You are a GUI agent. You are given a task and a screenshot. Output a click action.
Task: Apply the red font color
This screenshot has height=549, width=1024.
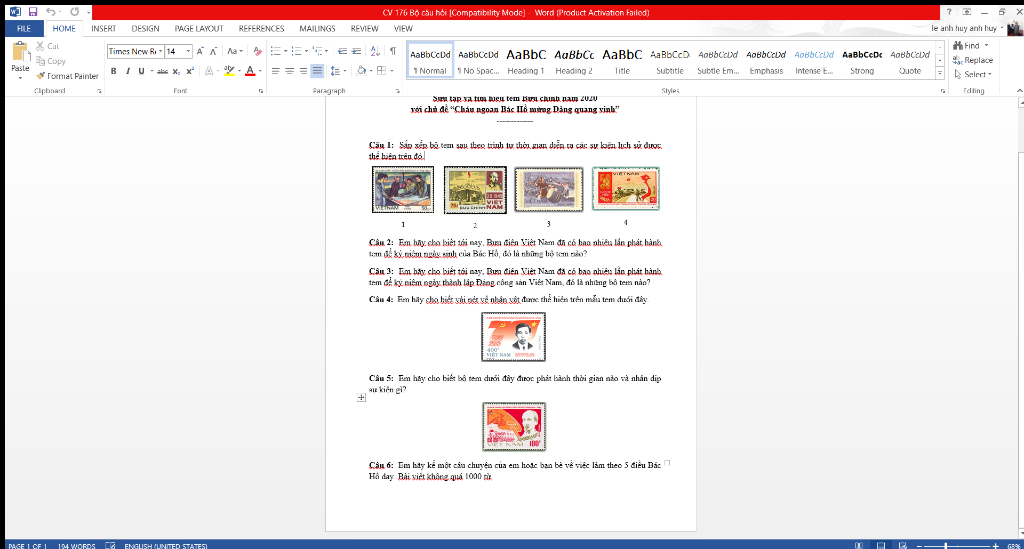249,71
